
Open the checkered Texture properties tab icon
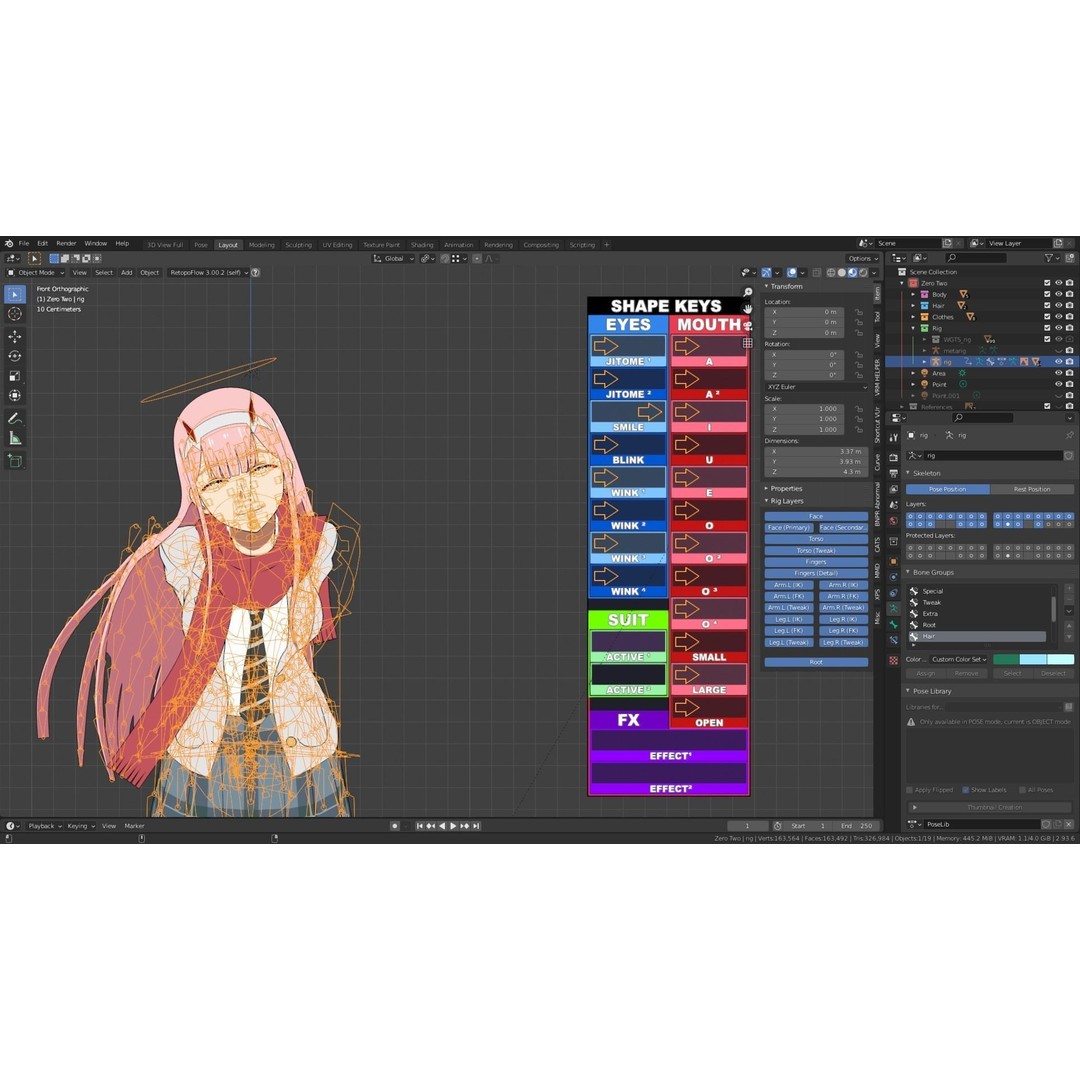click(893, 661)
